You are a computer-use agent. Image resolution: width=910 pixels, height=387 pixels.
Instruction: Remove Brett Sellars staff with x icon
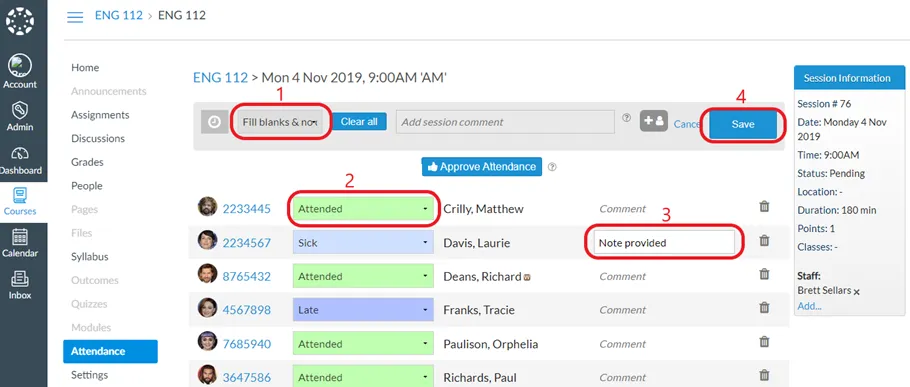(857, 292)
